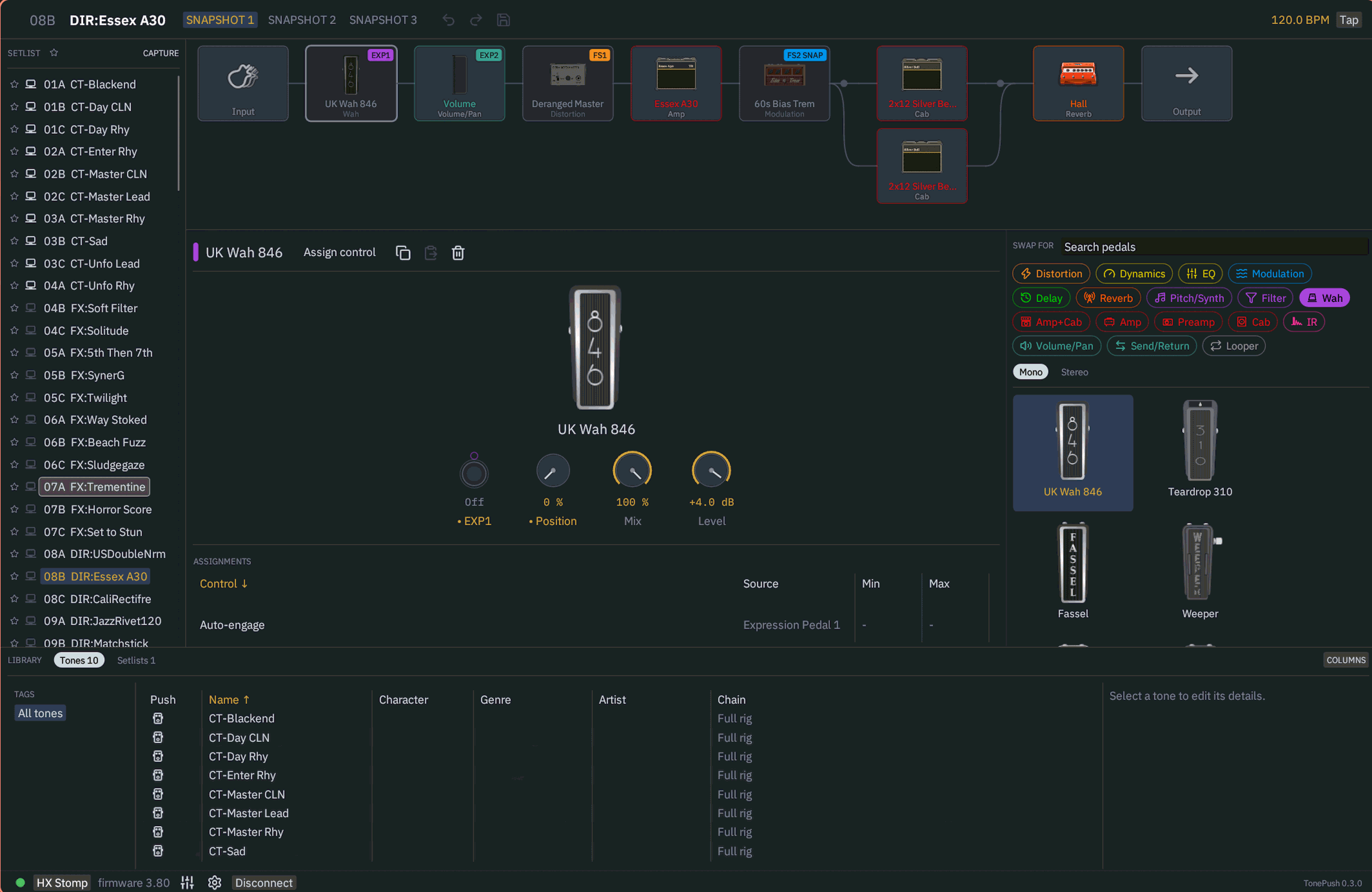Screen dimensions: 1372x892
Task: Click the HX Stomp device label
Action: tap(62, 882)
